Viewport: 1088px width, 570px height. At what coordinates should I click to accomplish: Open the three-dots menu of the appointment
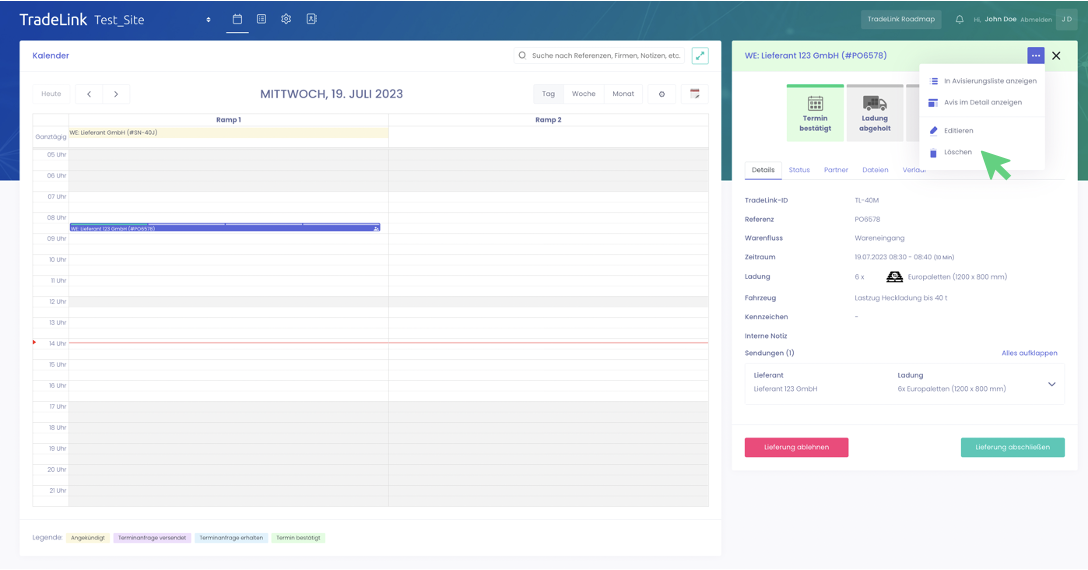[1035, 56]
